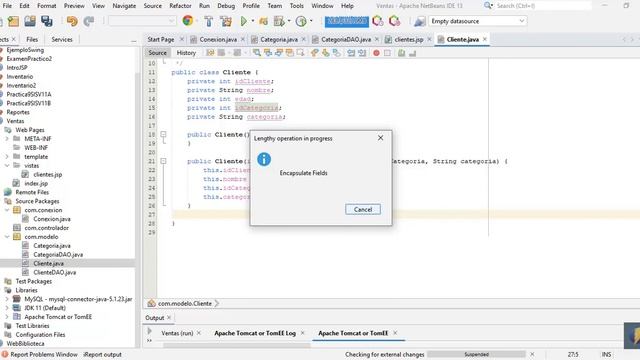The width and height of the screenshot is (640, 360).
Task: Click the Comment editor toolbar icon
Action: pos(402,53)
